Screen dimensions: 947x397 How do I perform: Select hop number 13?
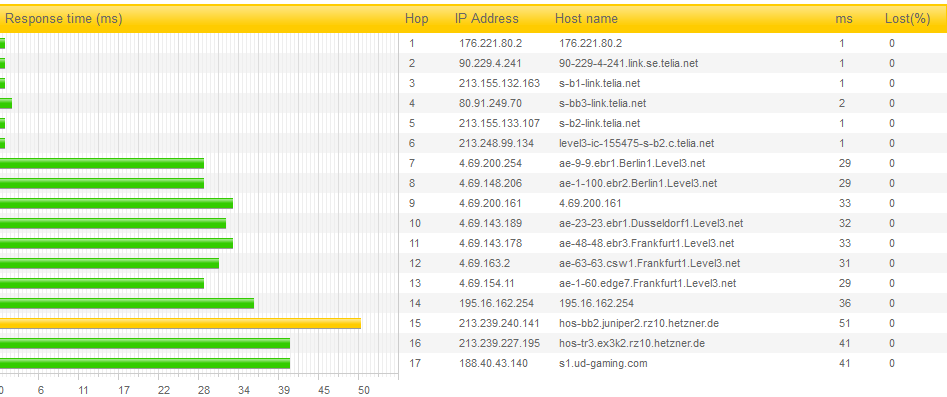414,283
